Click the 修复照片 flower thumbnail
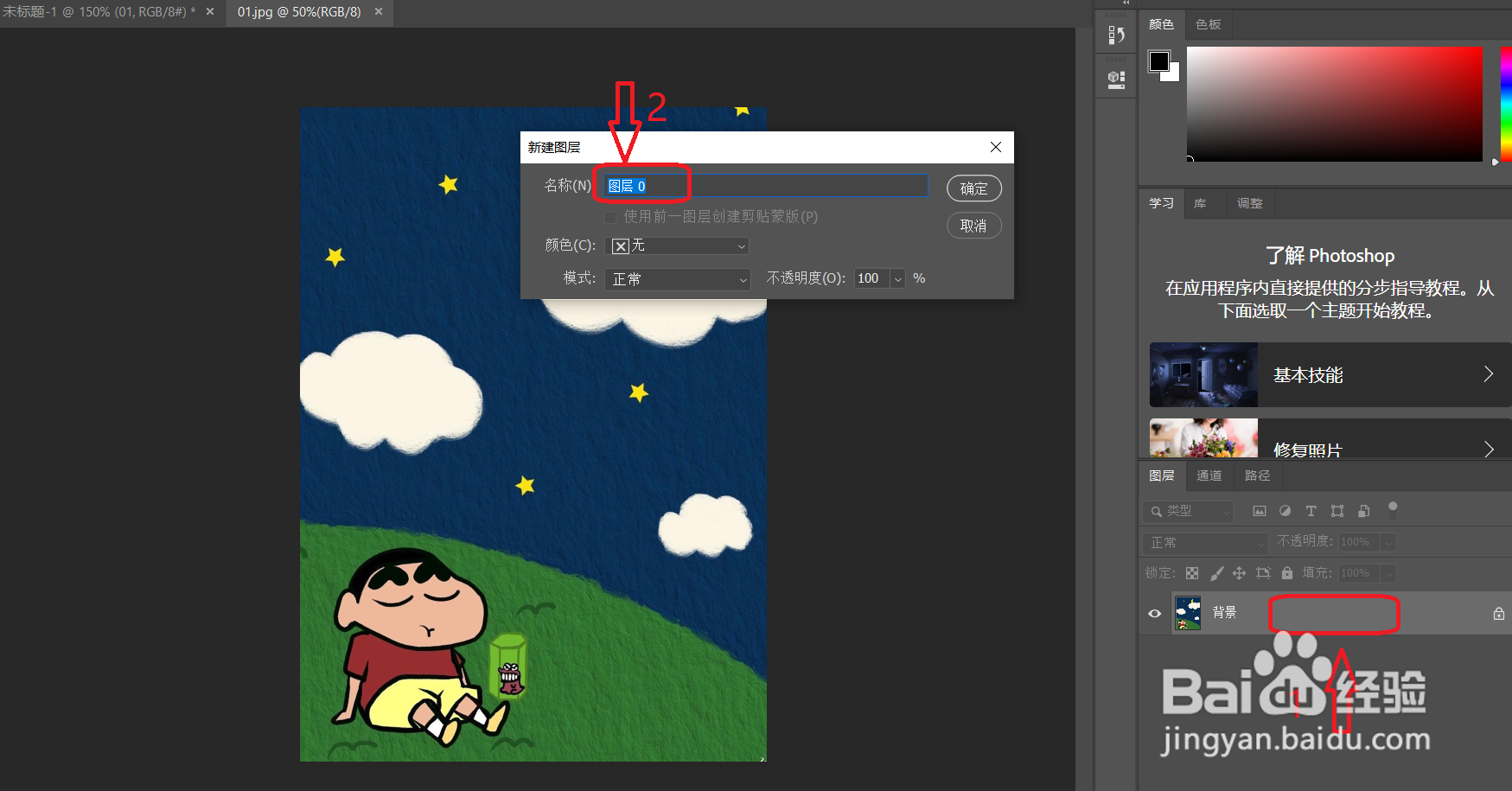This screenshot has height=791, width=1512. point(1203,438)
